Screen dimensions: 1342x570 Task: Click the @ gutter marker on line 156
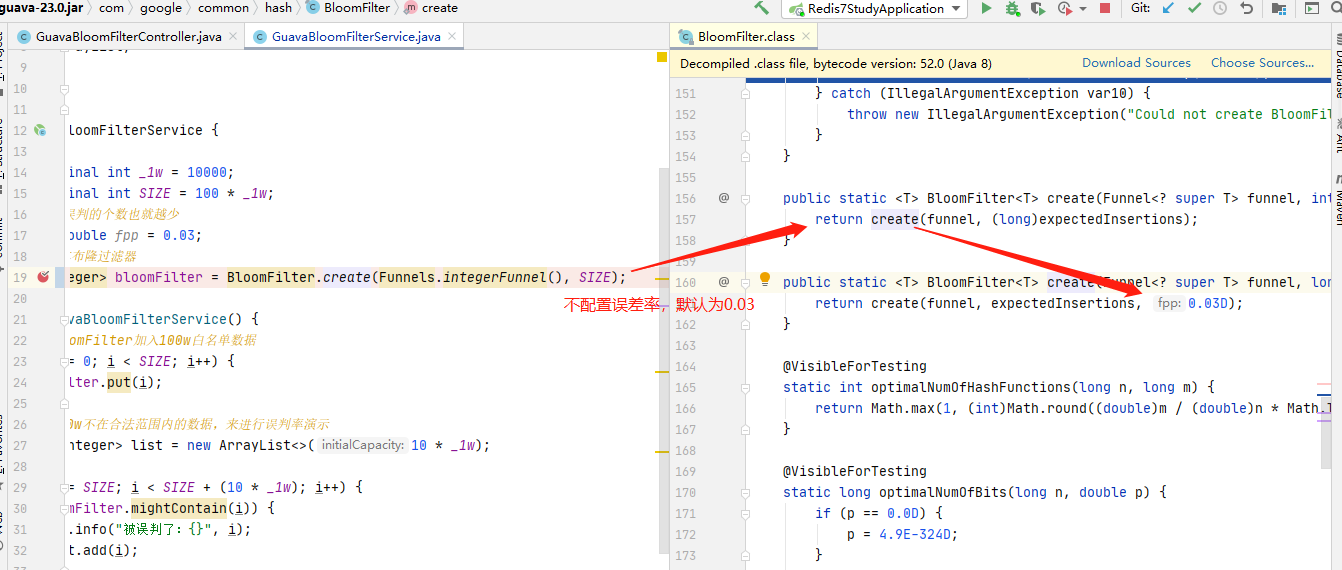pos(724,198)
